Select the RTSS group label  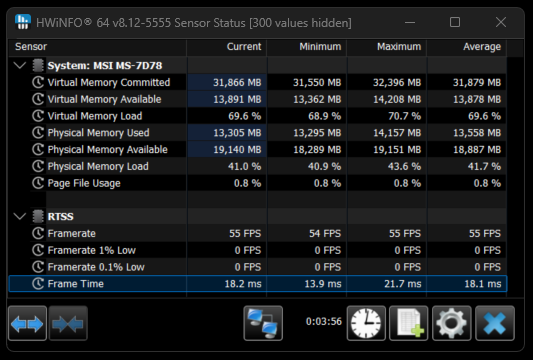coord(61,217)
